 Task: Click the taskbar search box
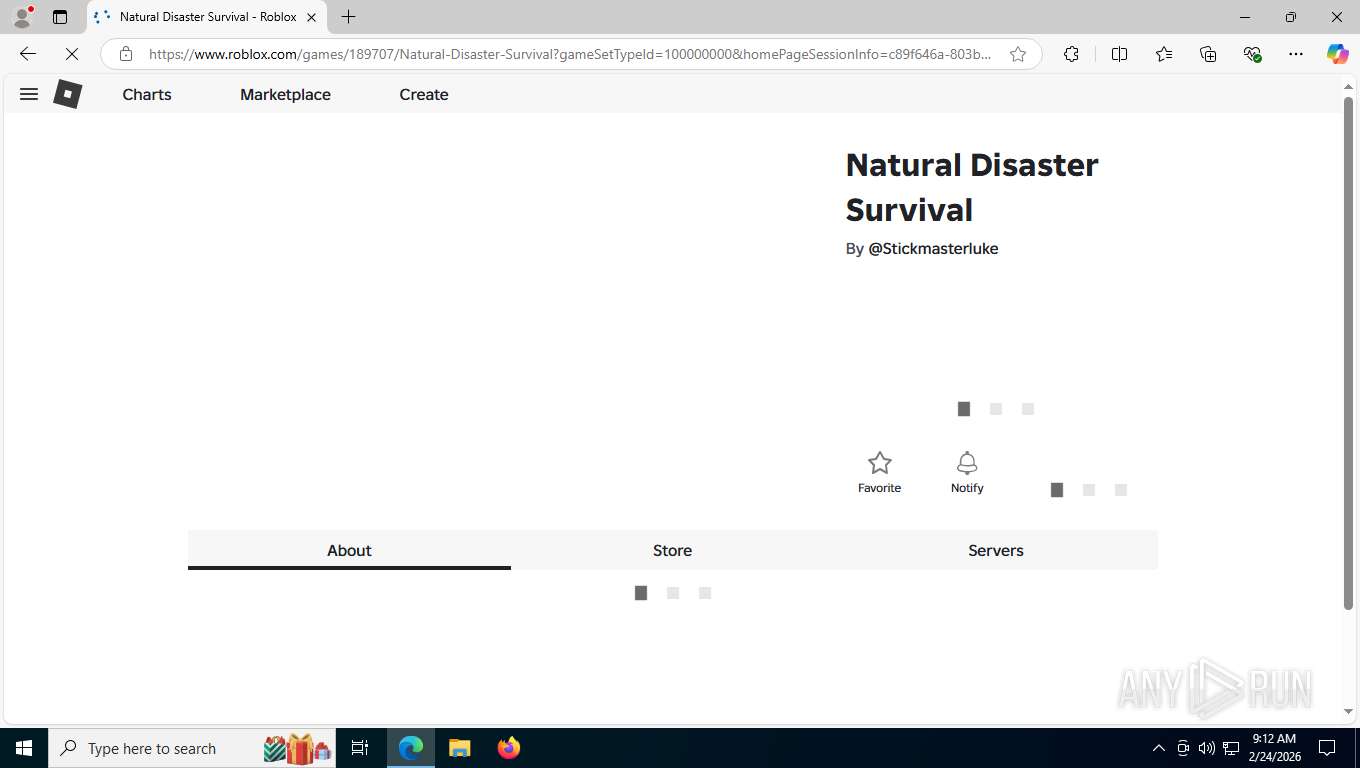pyautogui.click(x=192, y=748)
